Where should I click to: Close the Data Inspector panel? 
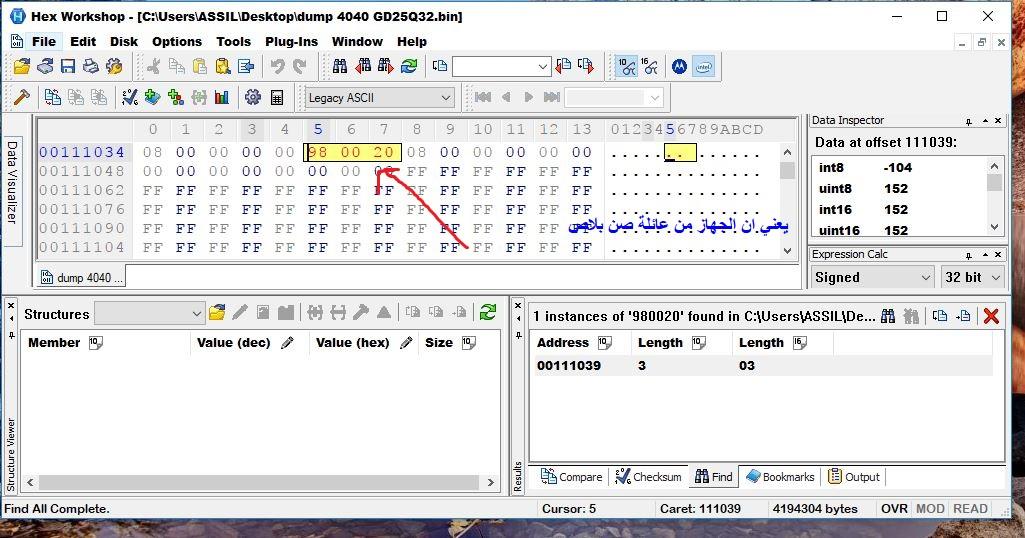click(x=998, y=120)
